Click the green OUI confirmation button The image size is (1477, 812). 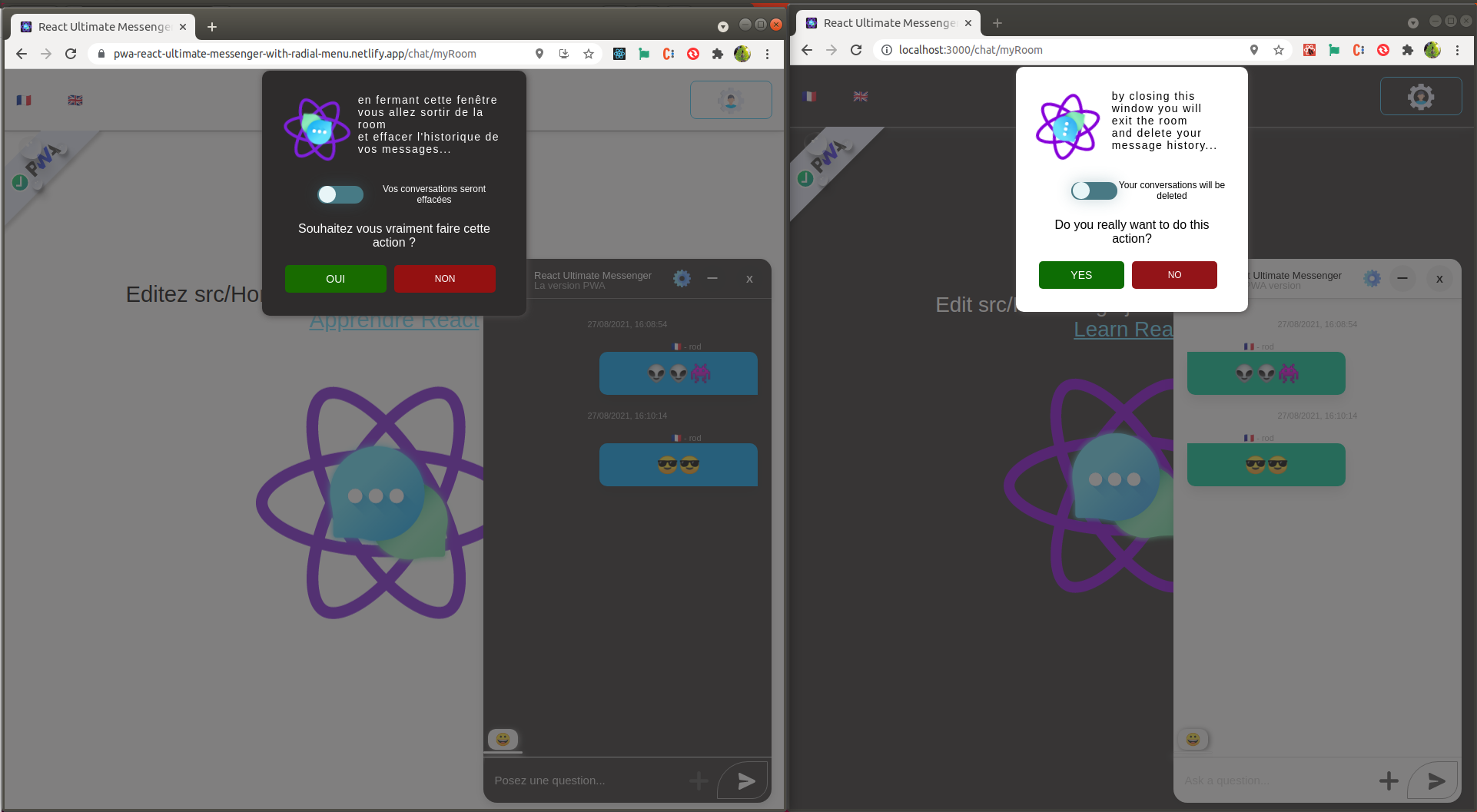pyautogui.click(x=335, y=279)
